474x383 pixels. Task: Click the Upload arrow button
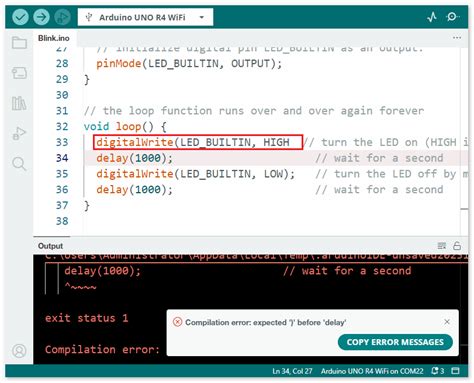coord(41,17)
